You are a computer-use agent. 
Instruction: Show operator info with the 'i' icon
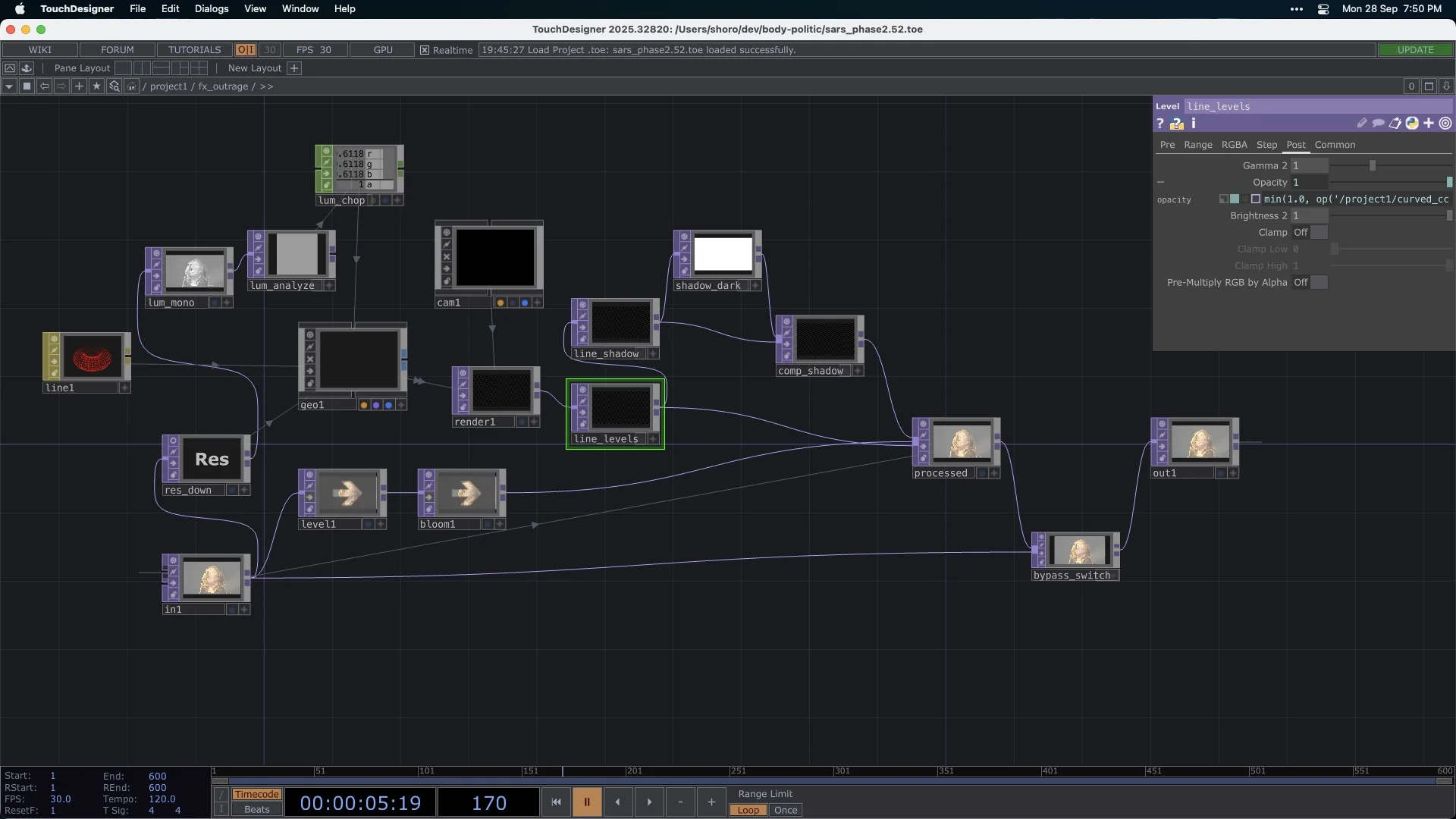click(1193, 123)
